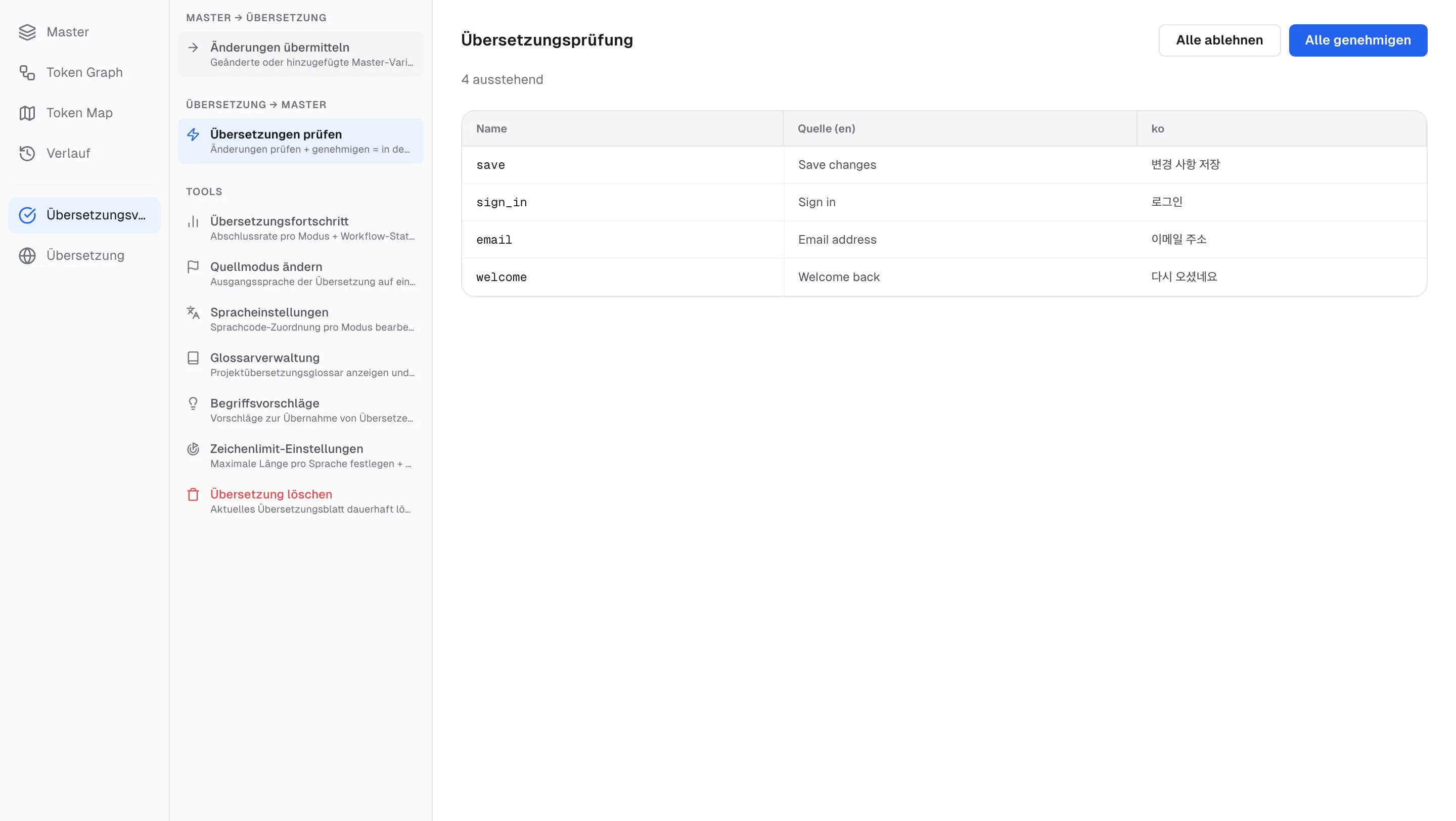This screenshot has width=1456, height=821.
Task: Click the 4 ausstehend status text
Action: [x=502, y=80]
